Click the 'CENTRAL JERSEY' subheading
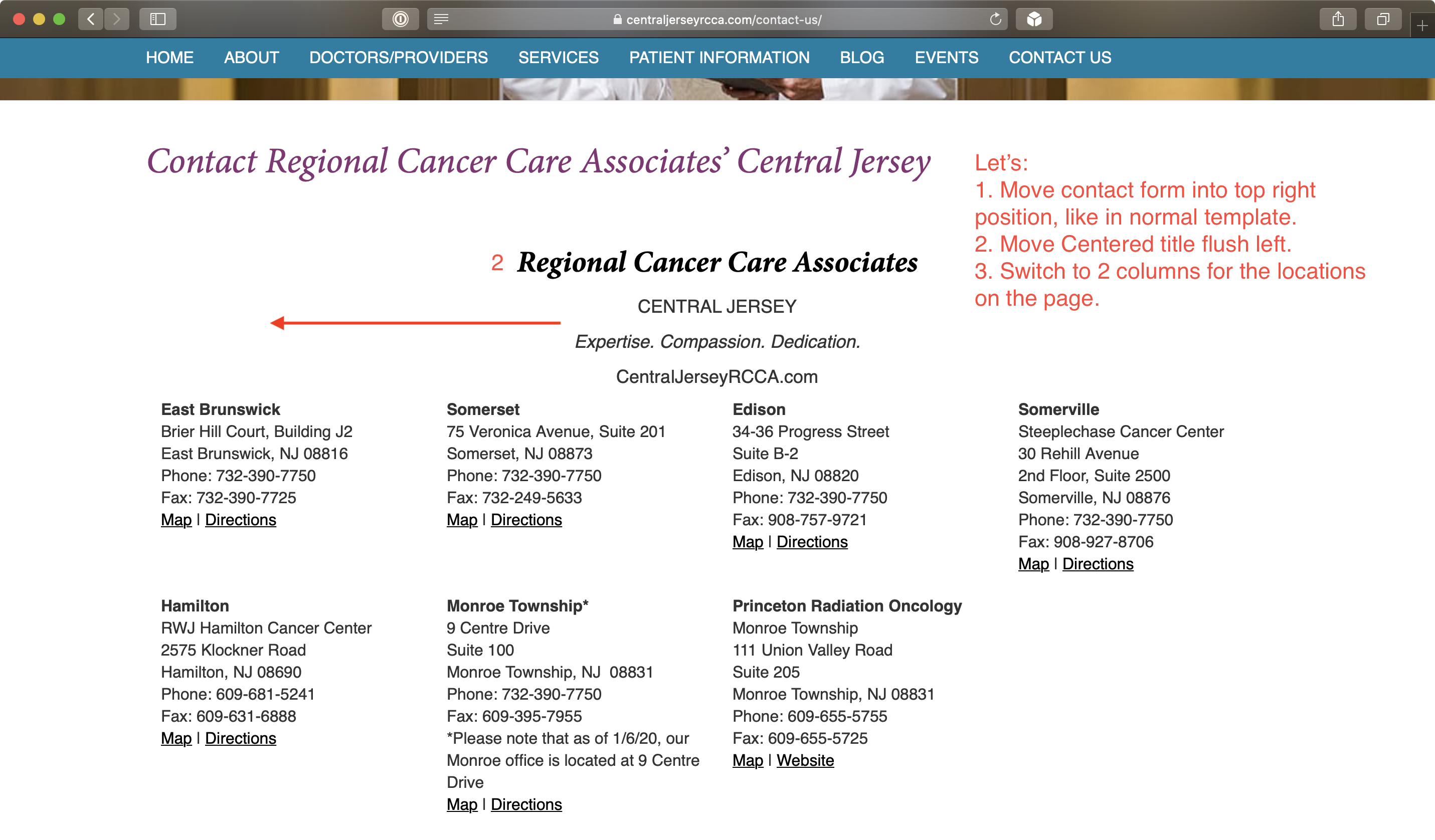Viewport: 1435px width, 840px height. click(717, 306)
